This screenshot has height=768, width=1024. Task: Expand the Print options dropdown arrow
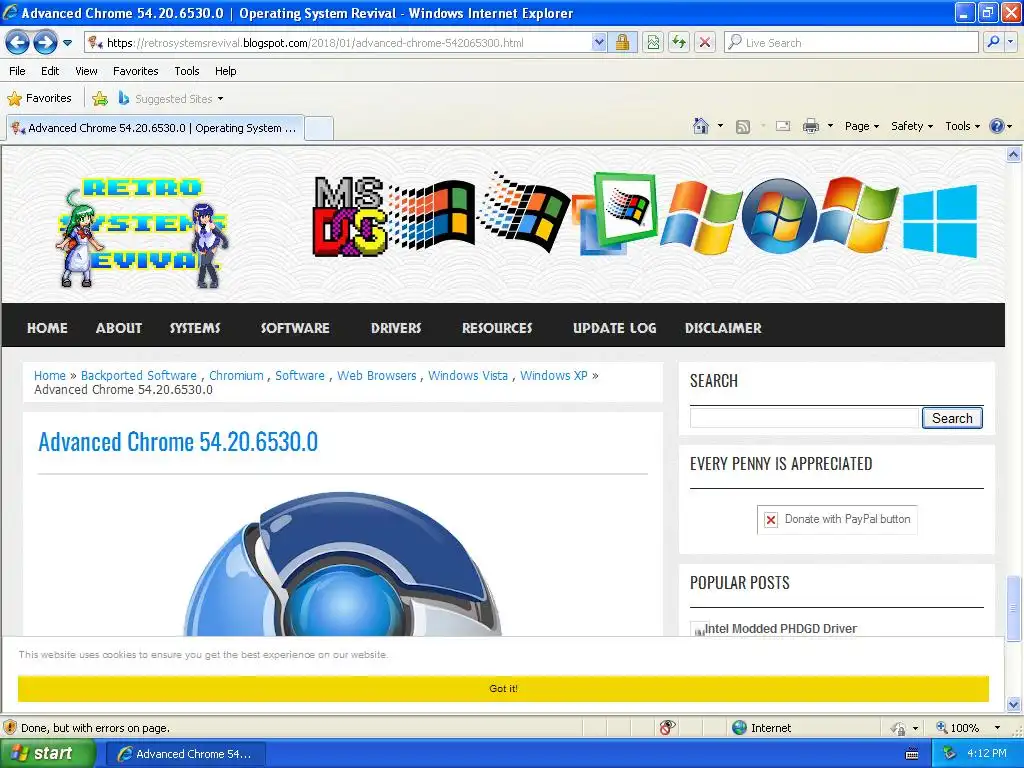tap(830, 126)
